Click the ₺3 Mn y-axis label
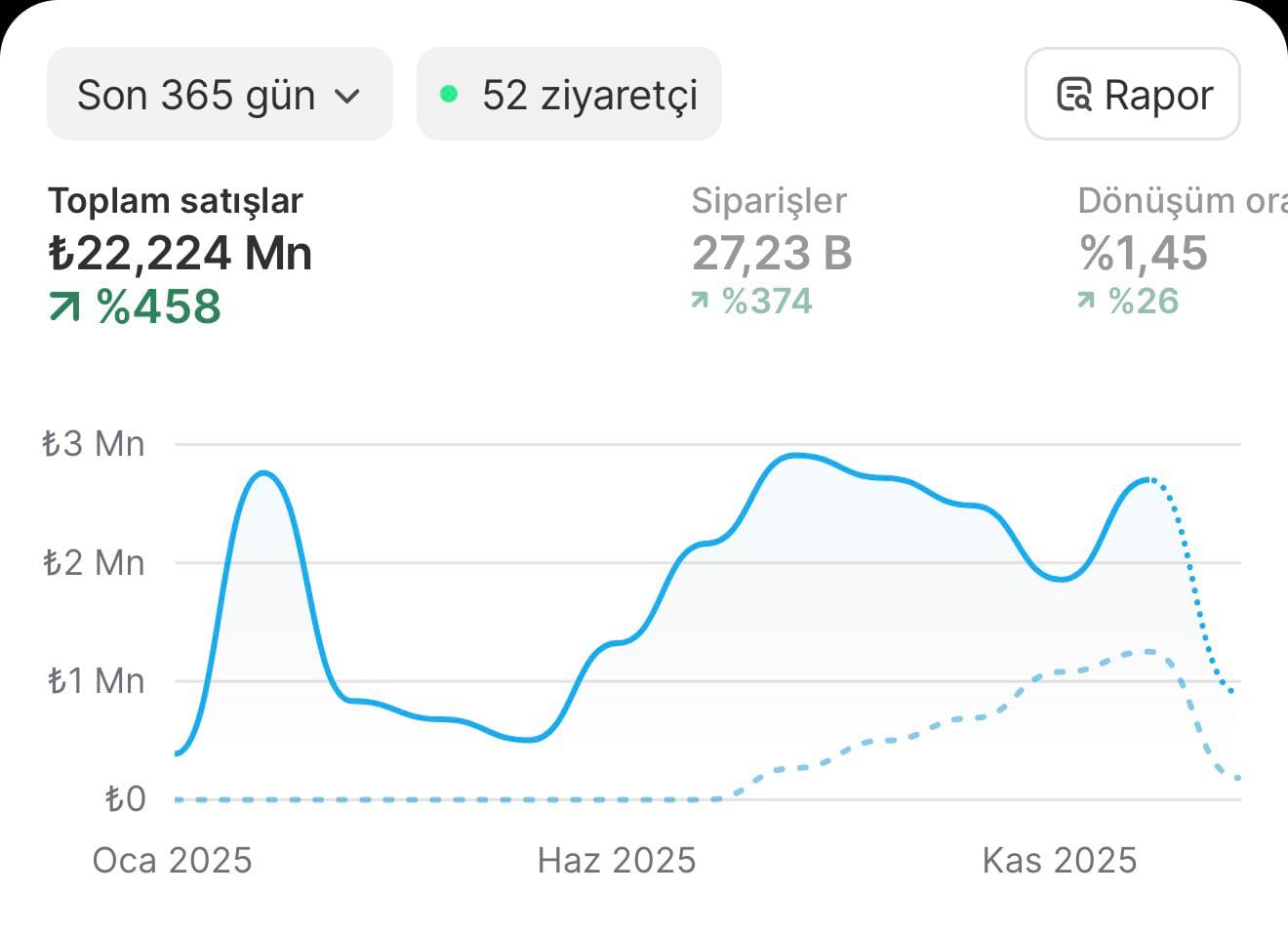1288x935 pixels. click(94, 444)
